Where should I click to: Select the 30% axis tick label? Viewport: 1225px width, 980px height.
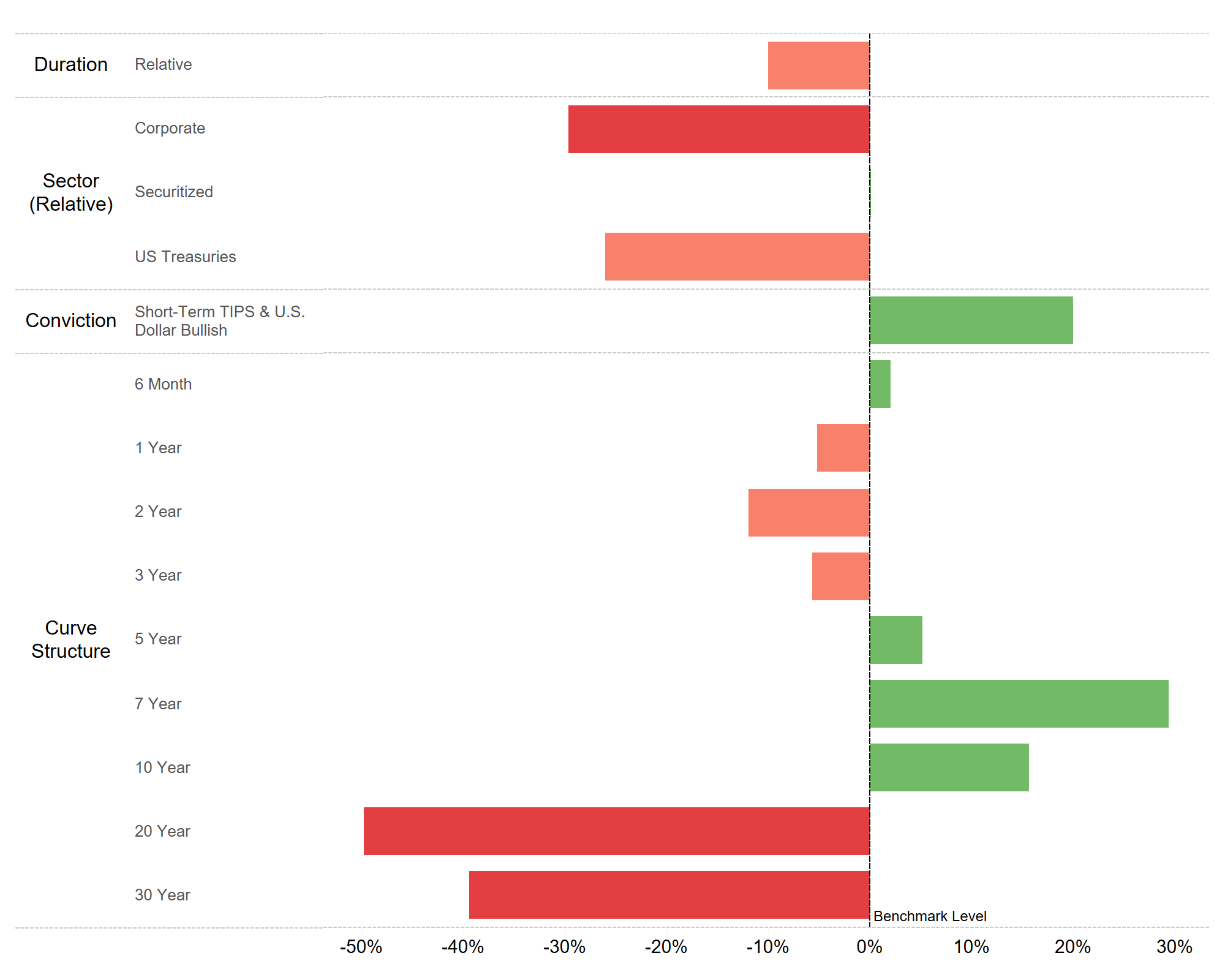pos(1174,947)
